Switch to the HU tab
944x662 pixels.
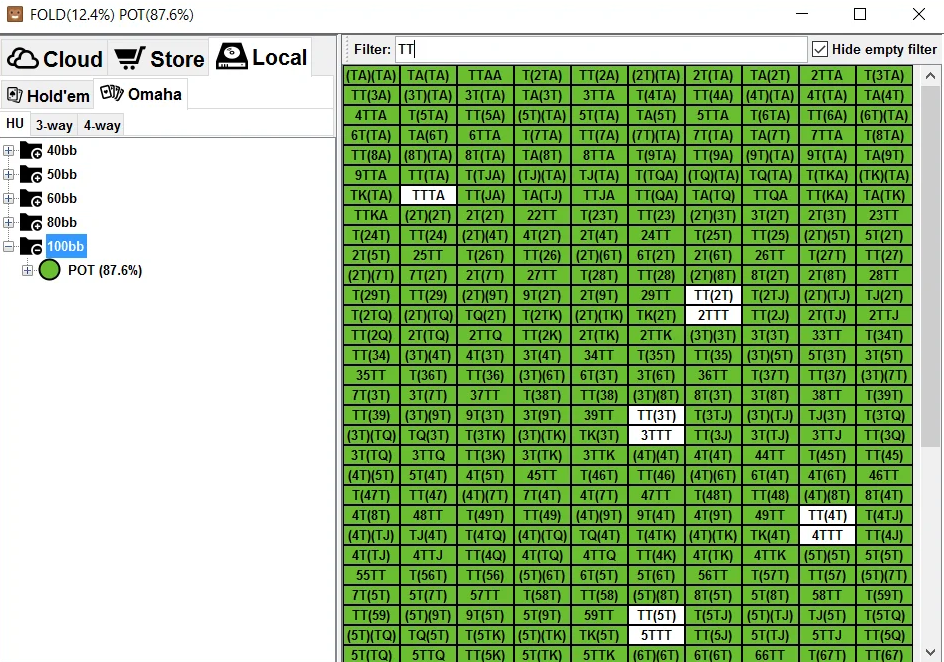pyautogui.click(x=15, y=124)
